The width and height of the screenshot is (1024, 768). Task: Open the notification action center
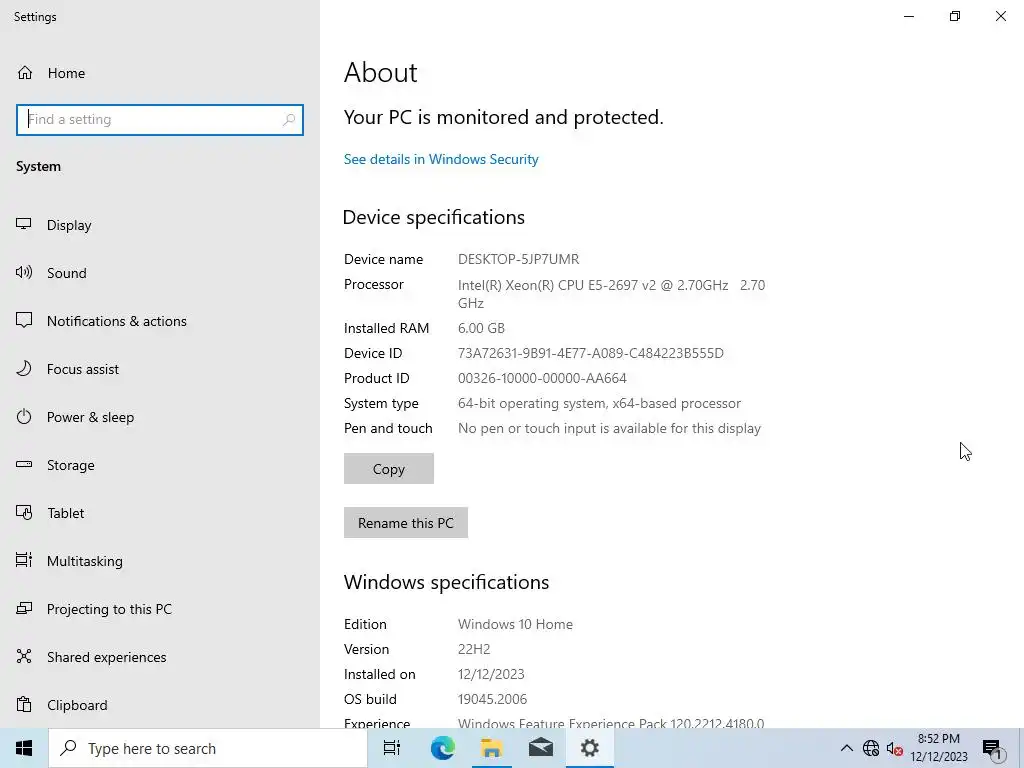point(992,749)
